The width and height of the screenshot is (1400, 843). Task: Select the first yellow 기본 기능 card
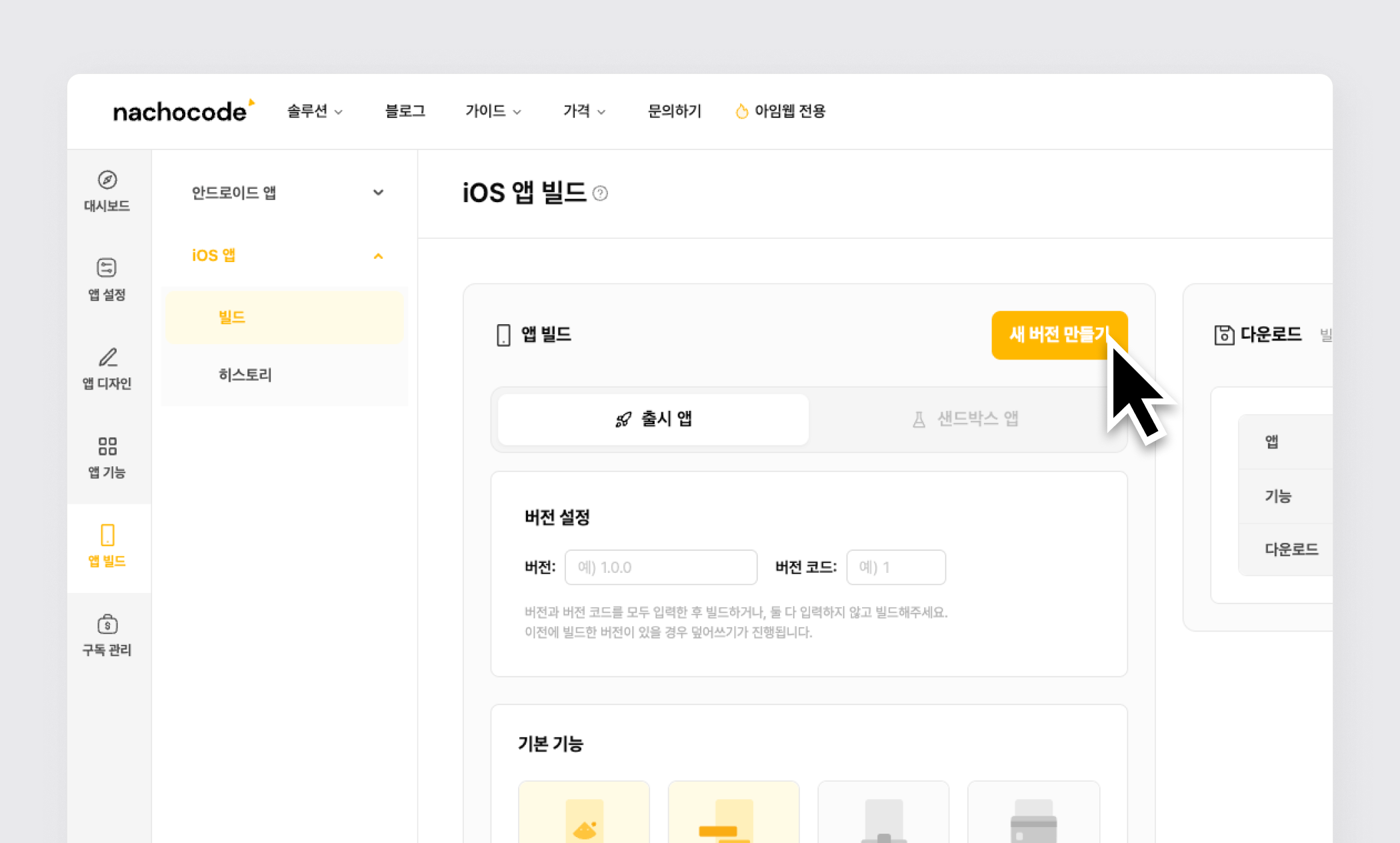coord(583,814)
